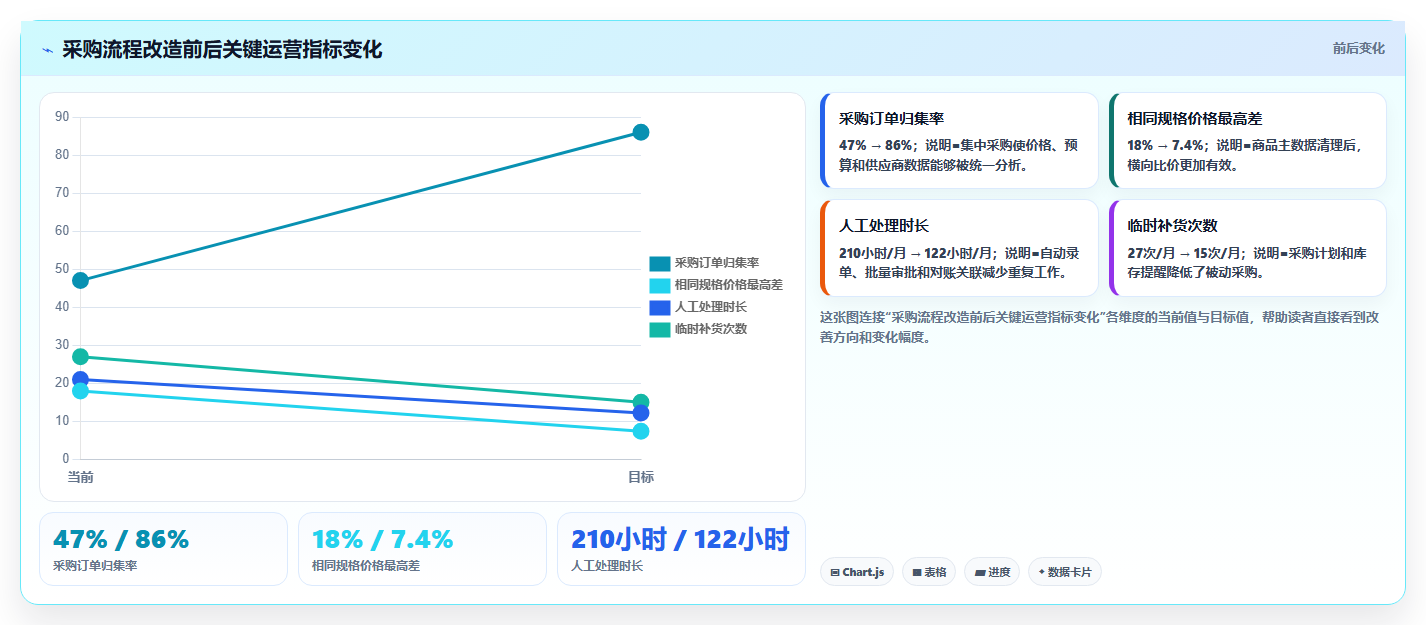Click the 进度 tag
1426x625 pixels.
point(992,572)
